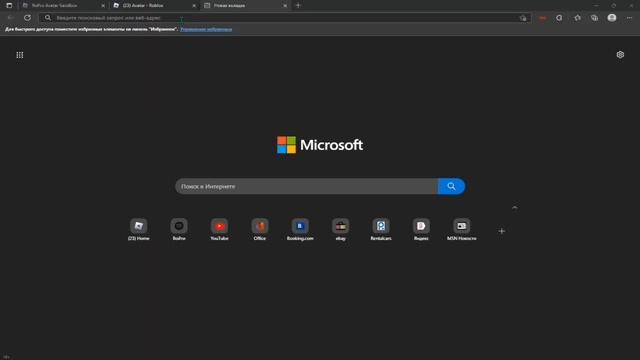Open the user profile avatar
This screenshot has width=640, height=360.
(612, 18)
